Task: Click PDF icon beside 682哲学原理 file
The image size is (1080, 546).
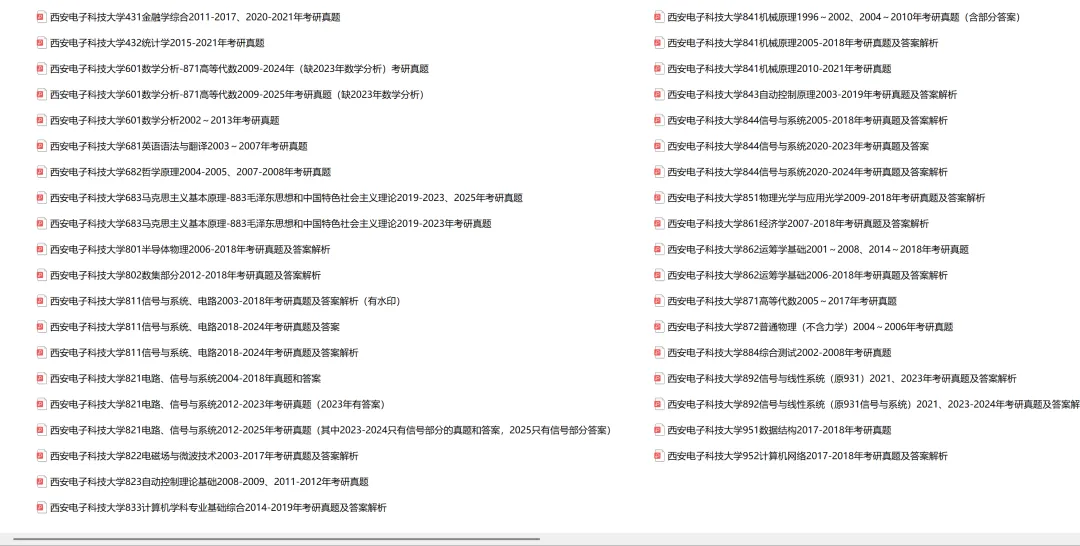Action: click(x=41, y=171)
